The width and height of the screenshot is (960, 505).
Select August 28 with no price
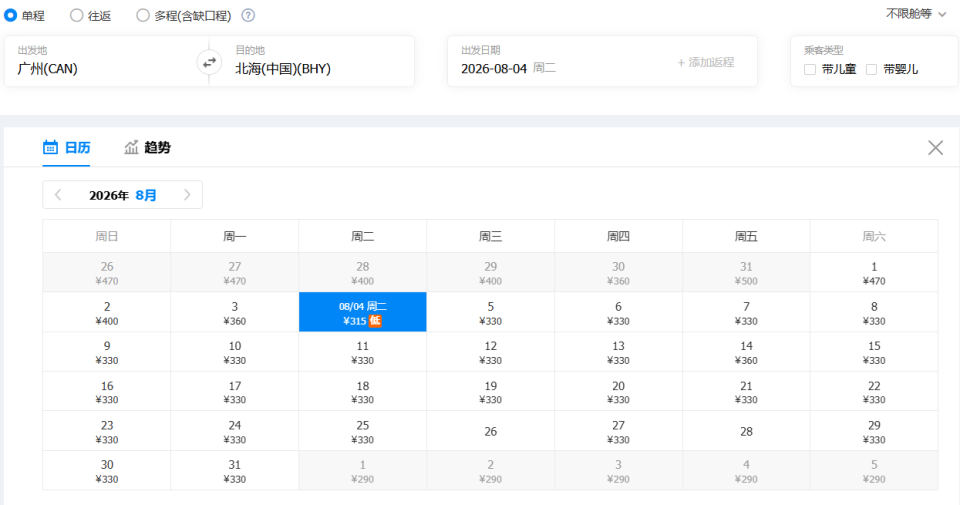tap(746, 431)
